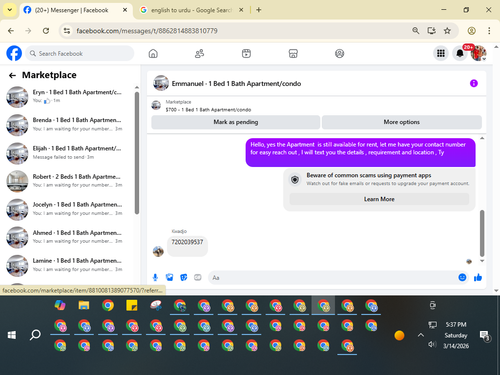Click the address bar URL

147,31
